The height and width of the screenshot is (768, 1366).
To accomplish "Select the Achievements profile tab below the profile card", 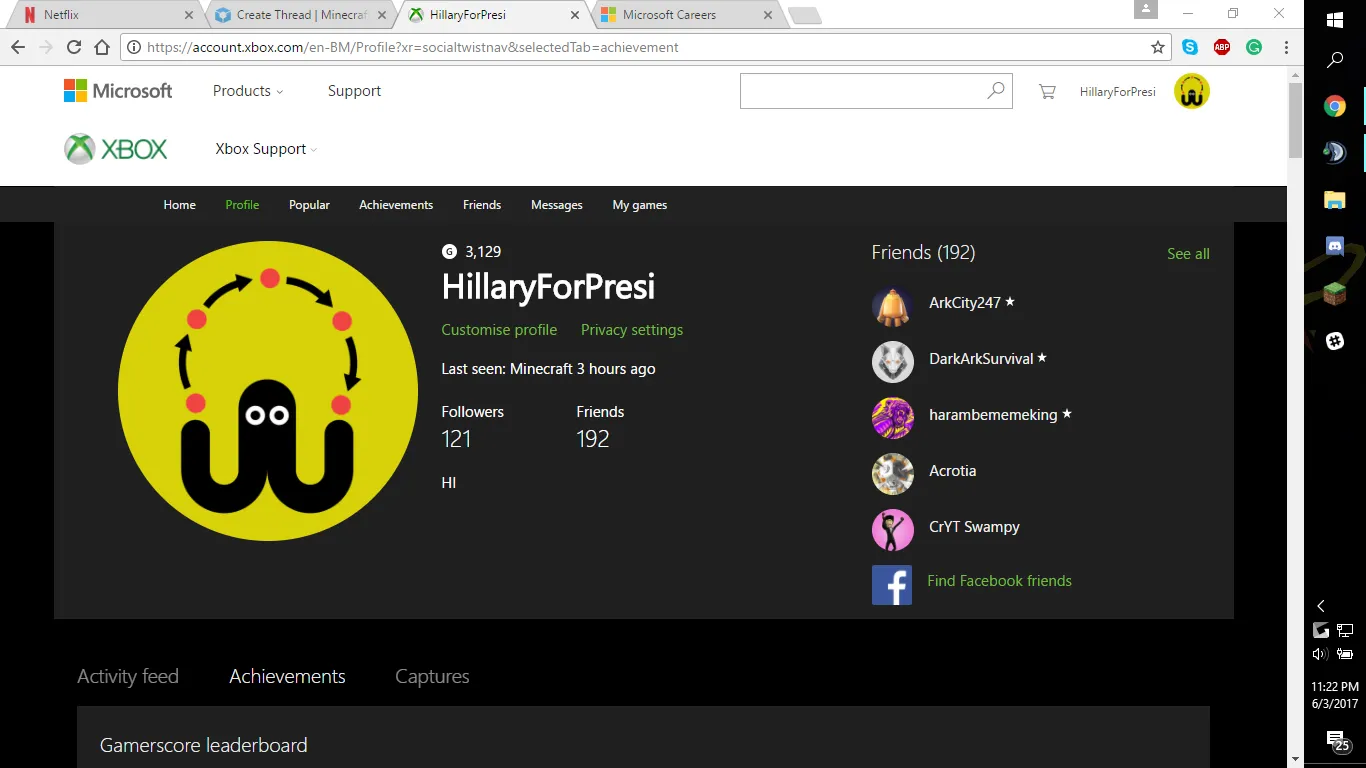I will (287, 677).
